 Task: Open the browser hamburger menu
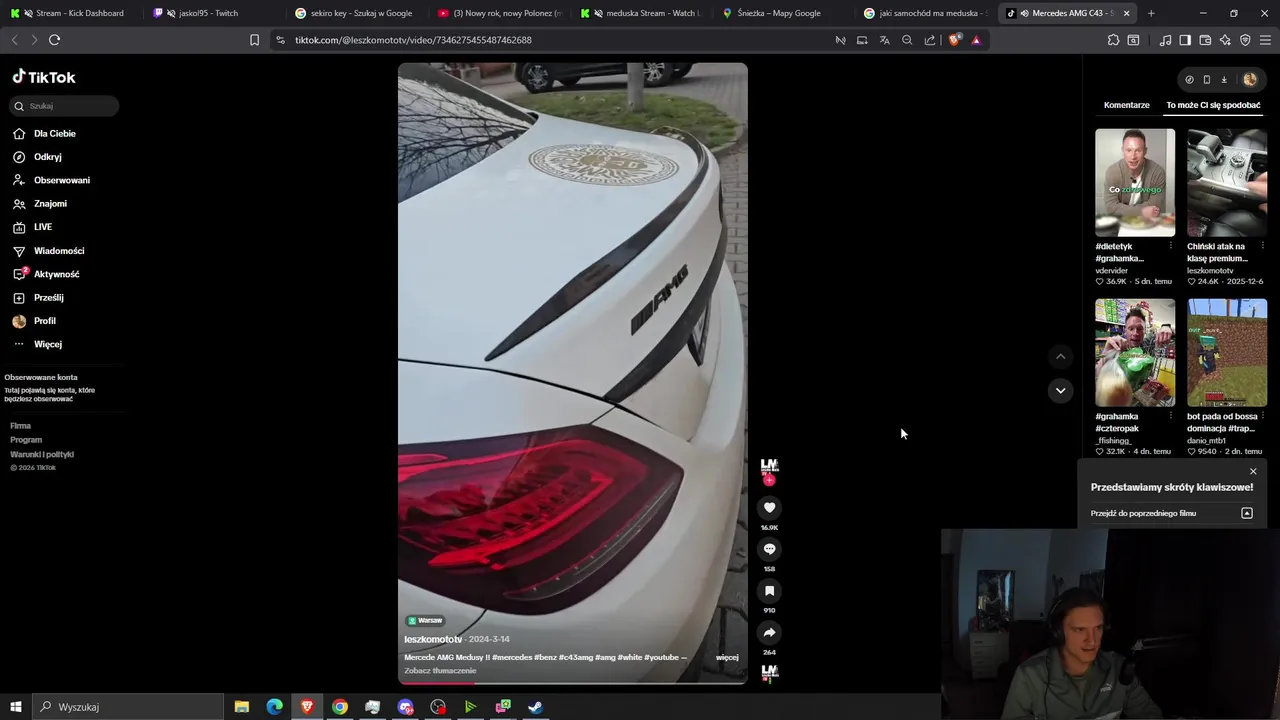(1265, 40)
